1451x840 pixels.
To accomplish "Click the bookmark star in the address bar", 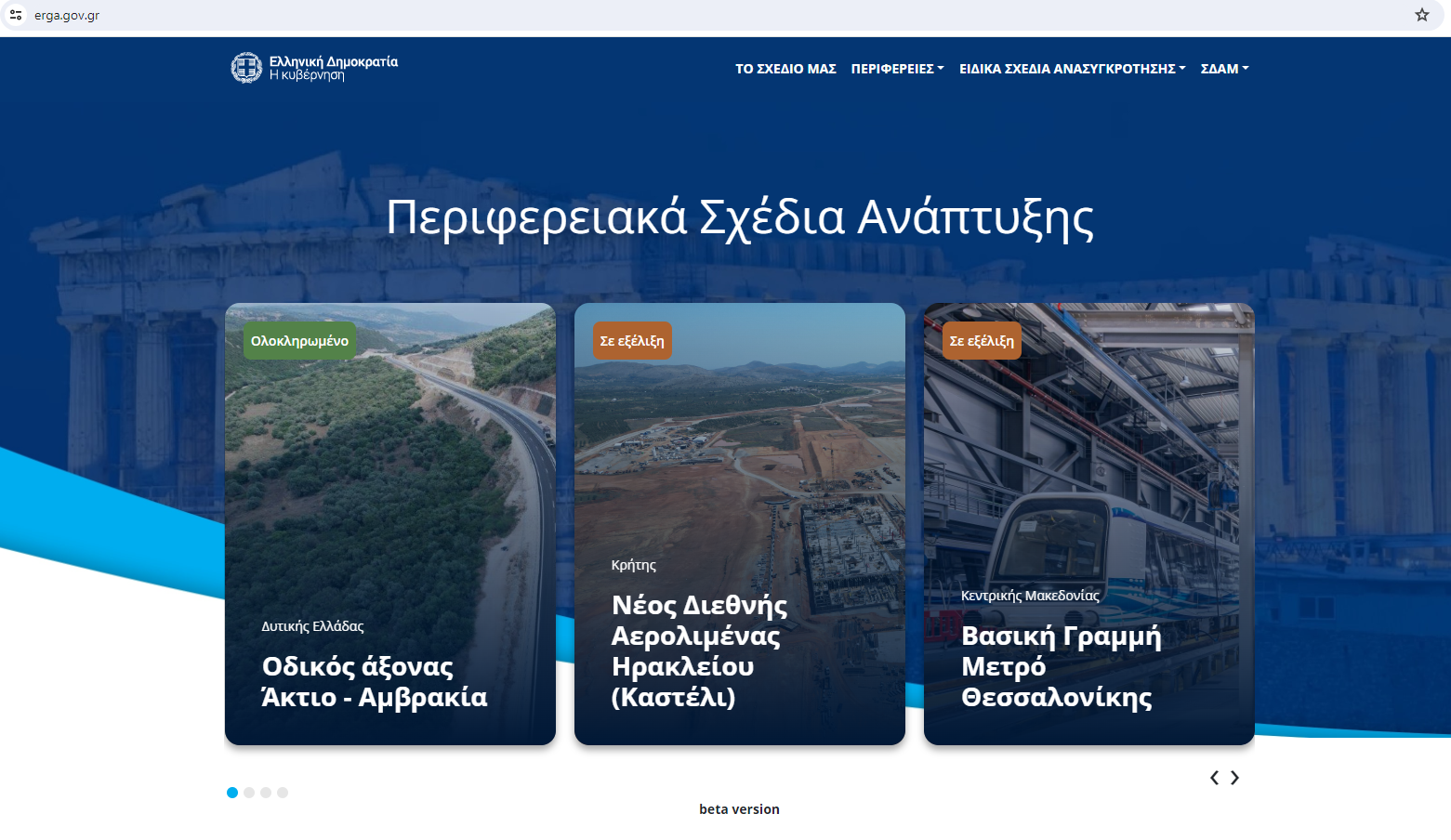I will (x=1421, y=15).
